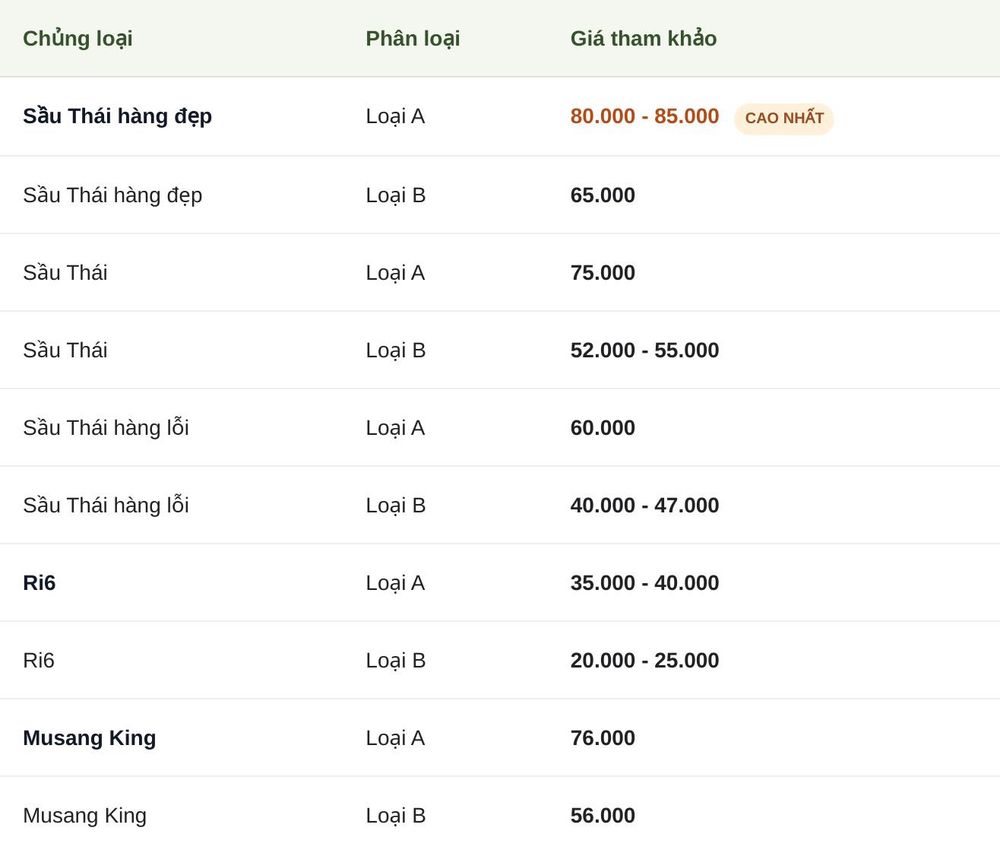Click Loại B in the last Musang King row

click(x=395, y=815)
